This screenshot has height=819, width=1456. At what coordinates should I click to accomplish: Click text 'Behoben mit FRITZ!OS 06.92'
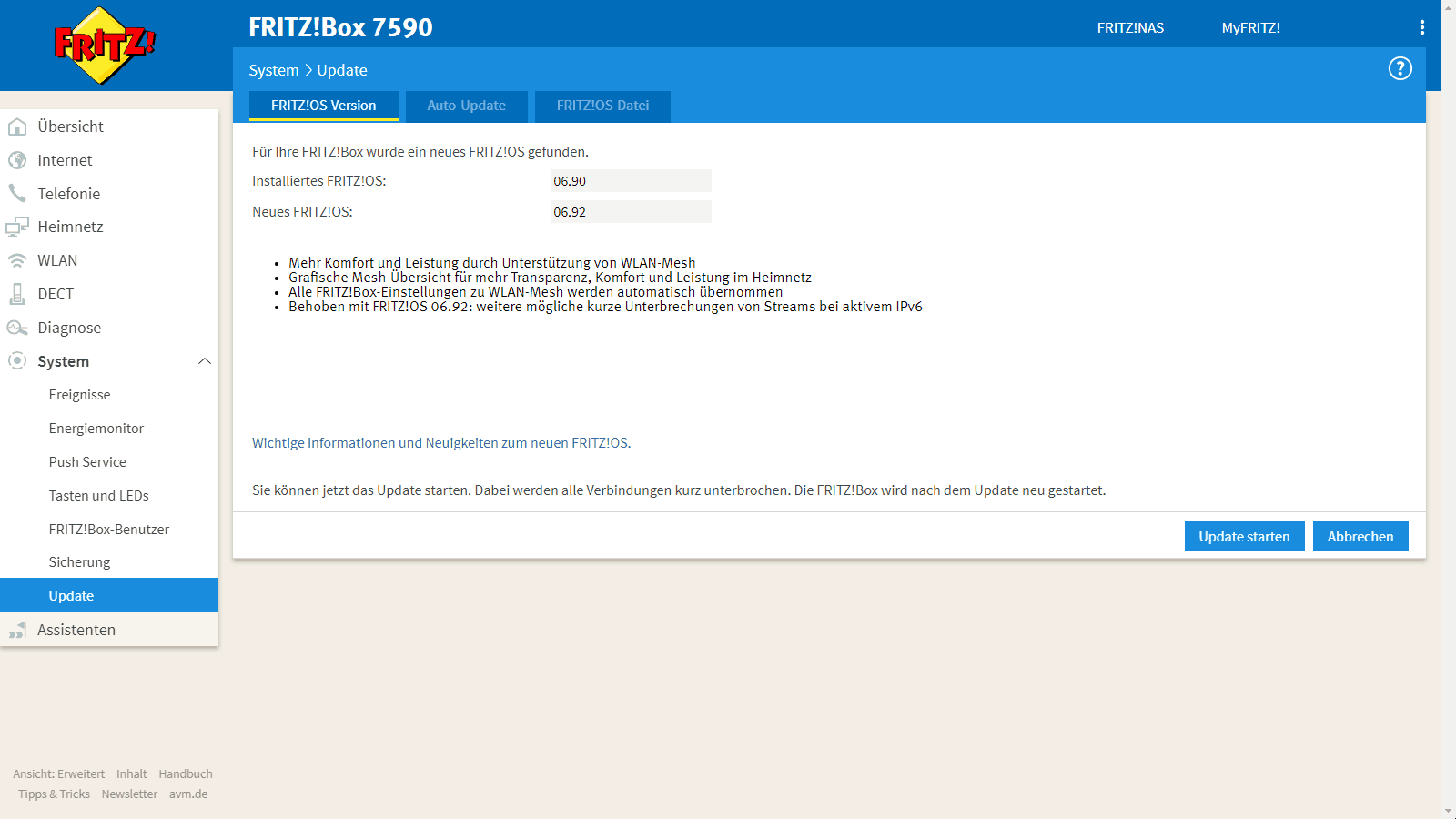(x=380, y=307)
